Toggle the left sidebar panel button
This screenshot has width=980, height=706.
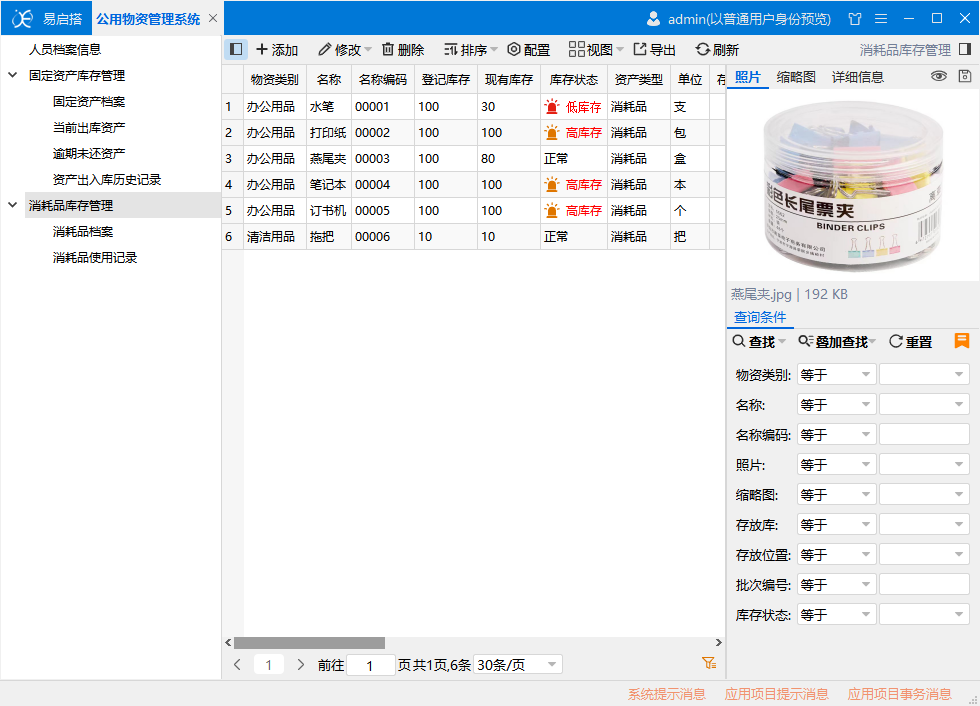tap(235, 50)
